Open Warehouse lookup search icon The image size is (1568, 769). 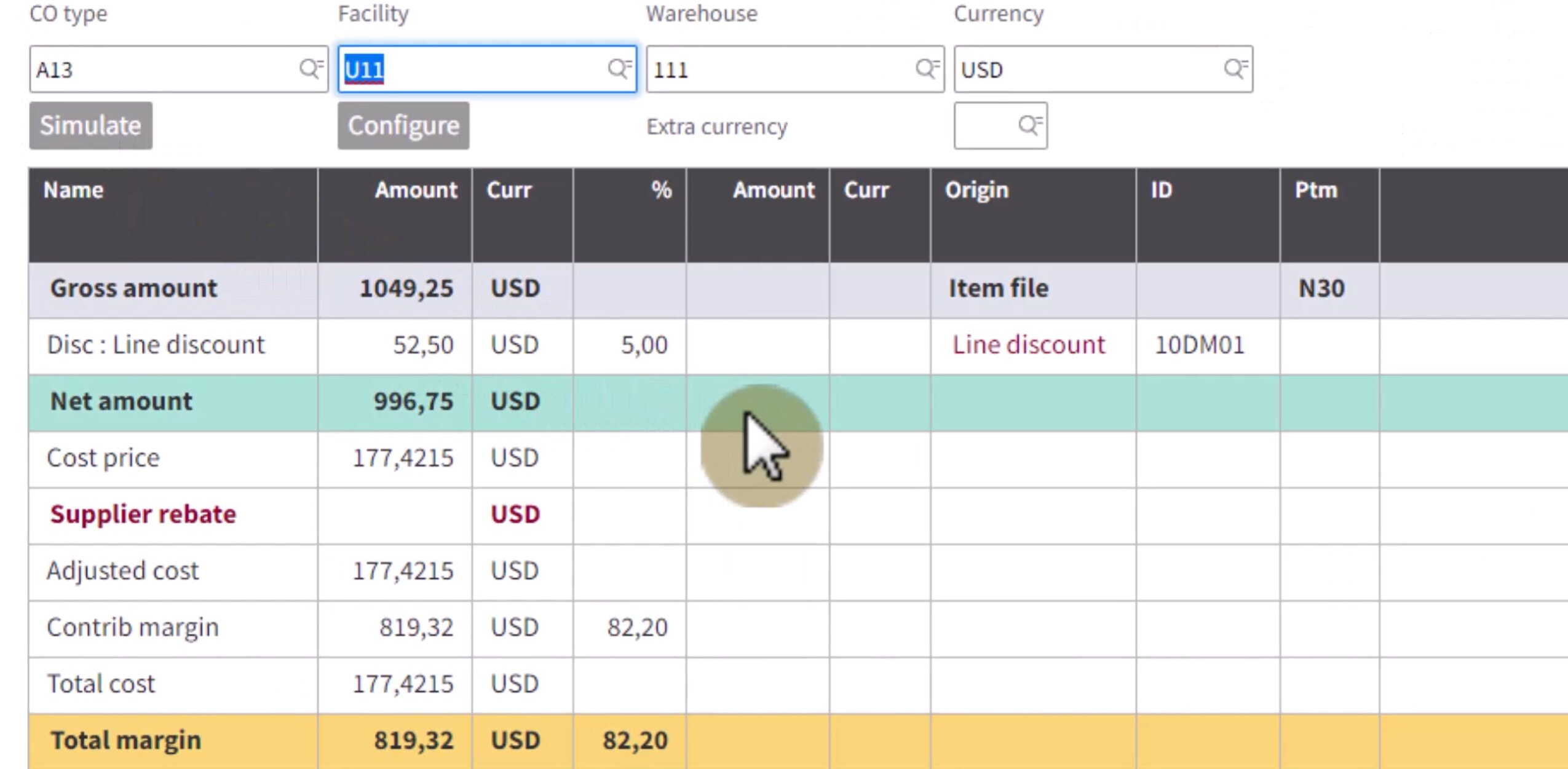tap(927, 68)
